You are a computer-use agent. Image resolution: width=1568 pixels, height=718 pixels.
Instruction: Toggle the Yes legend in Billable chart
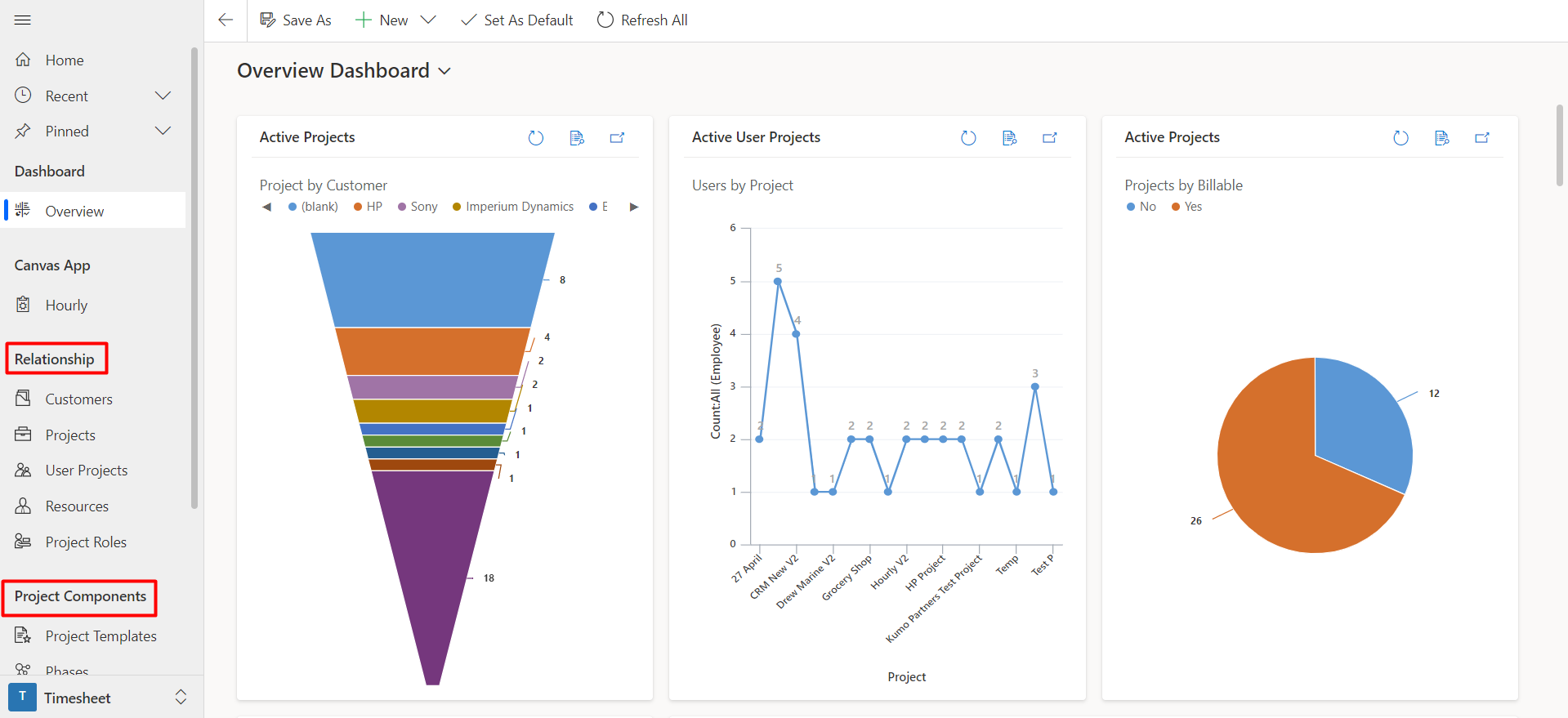pyautogui.click(x=1187, y=207)
